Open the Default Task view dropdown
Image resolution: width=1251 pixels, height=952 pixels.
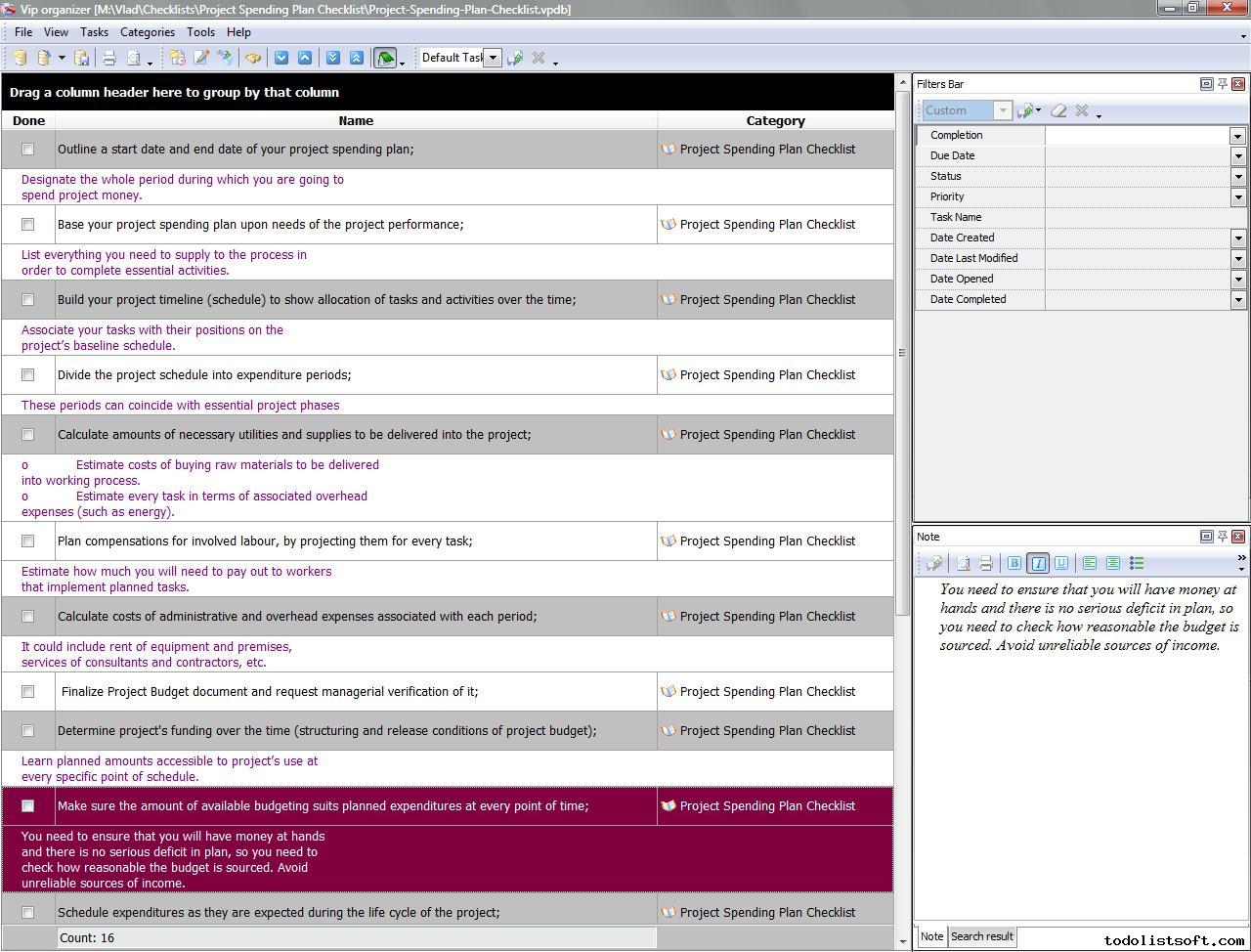[x=493, y=58]
